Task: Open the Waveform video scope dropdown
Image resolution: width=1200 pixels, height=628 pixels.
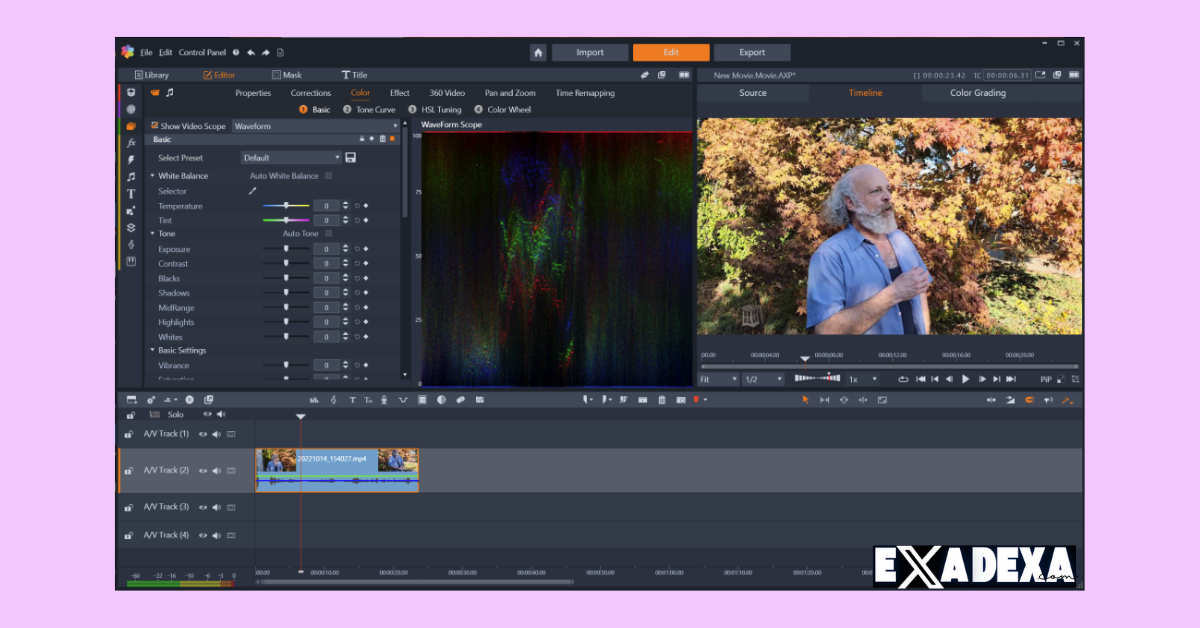Action: point(315,126)
